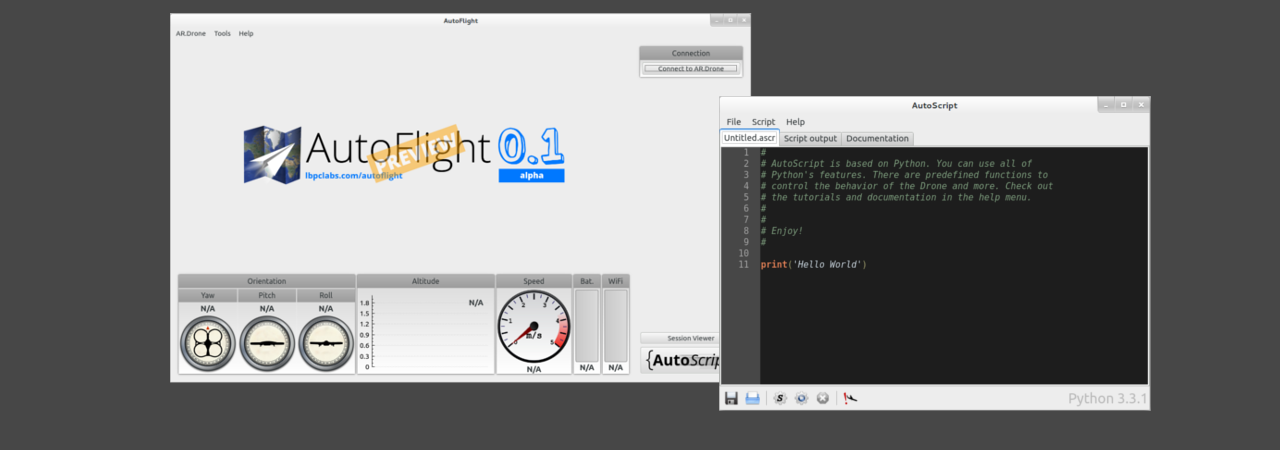Open File menu in AutoScript
The image size is (1280, 450).
coord(734,122)
